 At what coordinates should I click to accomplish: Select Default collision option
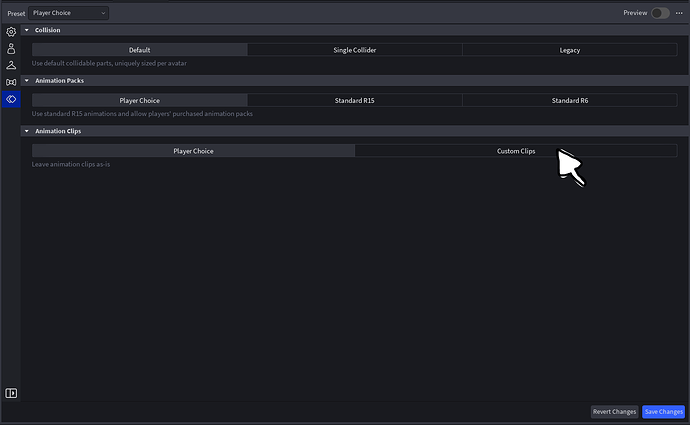pos(139,50)
